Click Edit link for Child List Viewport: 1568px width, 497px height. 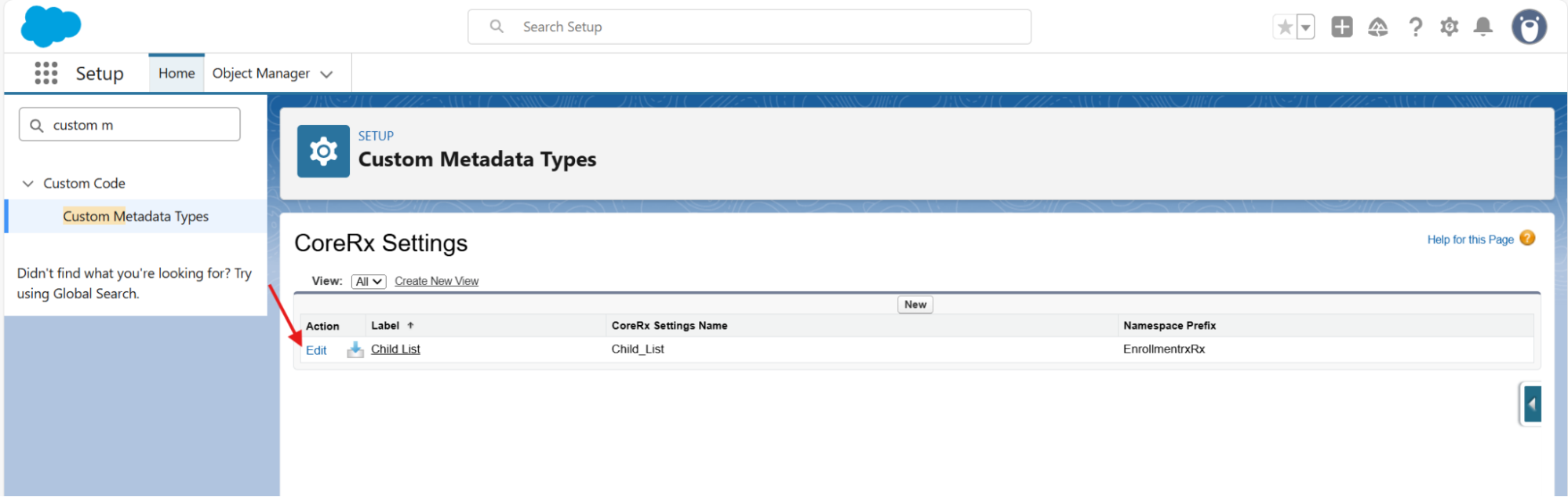[x=316, y=350]
